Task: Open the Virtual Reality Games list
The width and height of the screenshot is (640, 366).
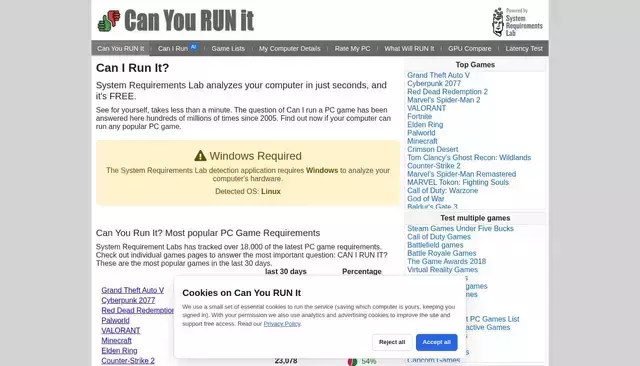Action: click(x=442, y=270)
